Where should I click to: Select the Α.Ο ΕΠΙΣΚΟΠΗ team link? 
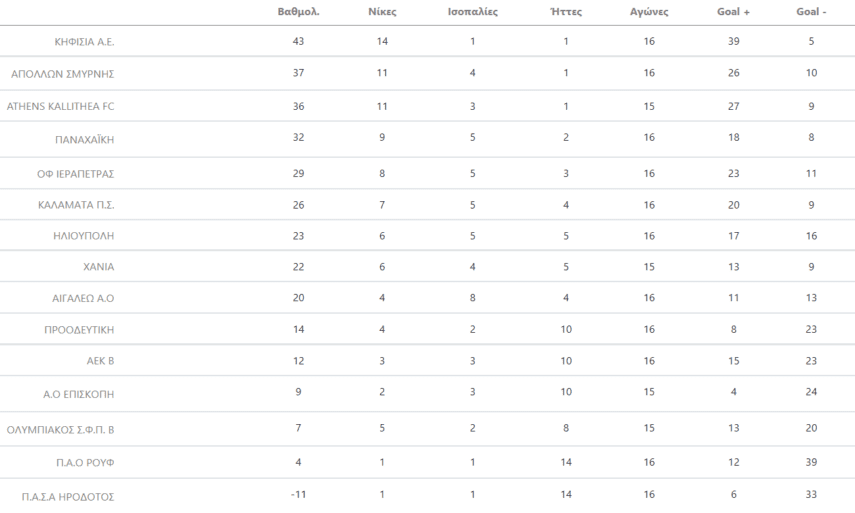coord(79,396)
